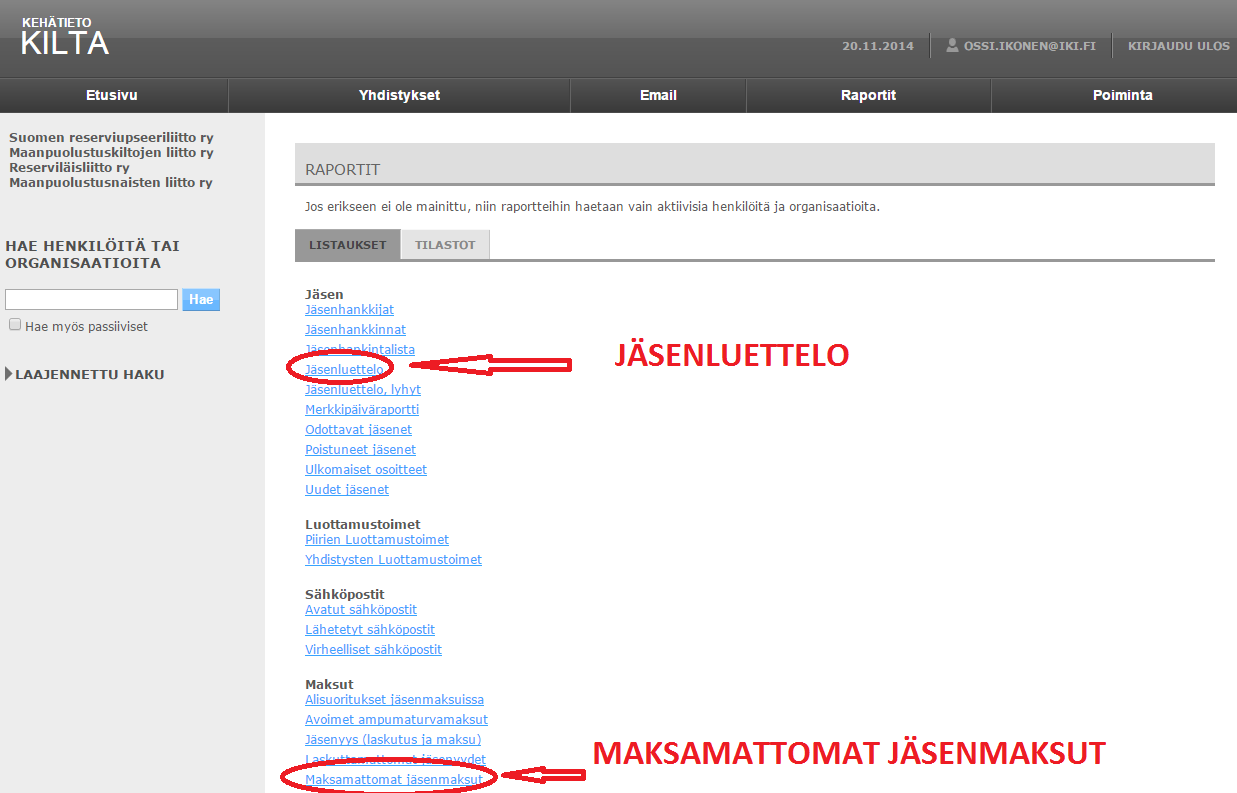Image resolution: width=1237 pixels, height=793 pixels.
Task: Click the Sähköpostit section heading
Action: tap(345, 595)
